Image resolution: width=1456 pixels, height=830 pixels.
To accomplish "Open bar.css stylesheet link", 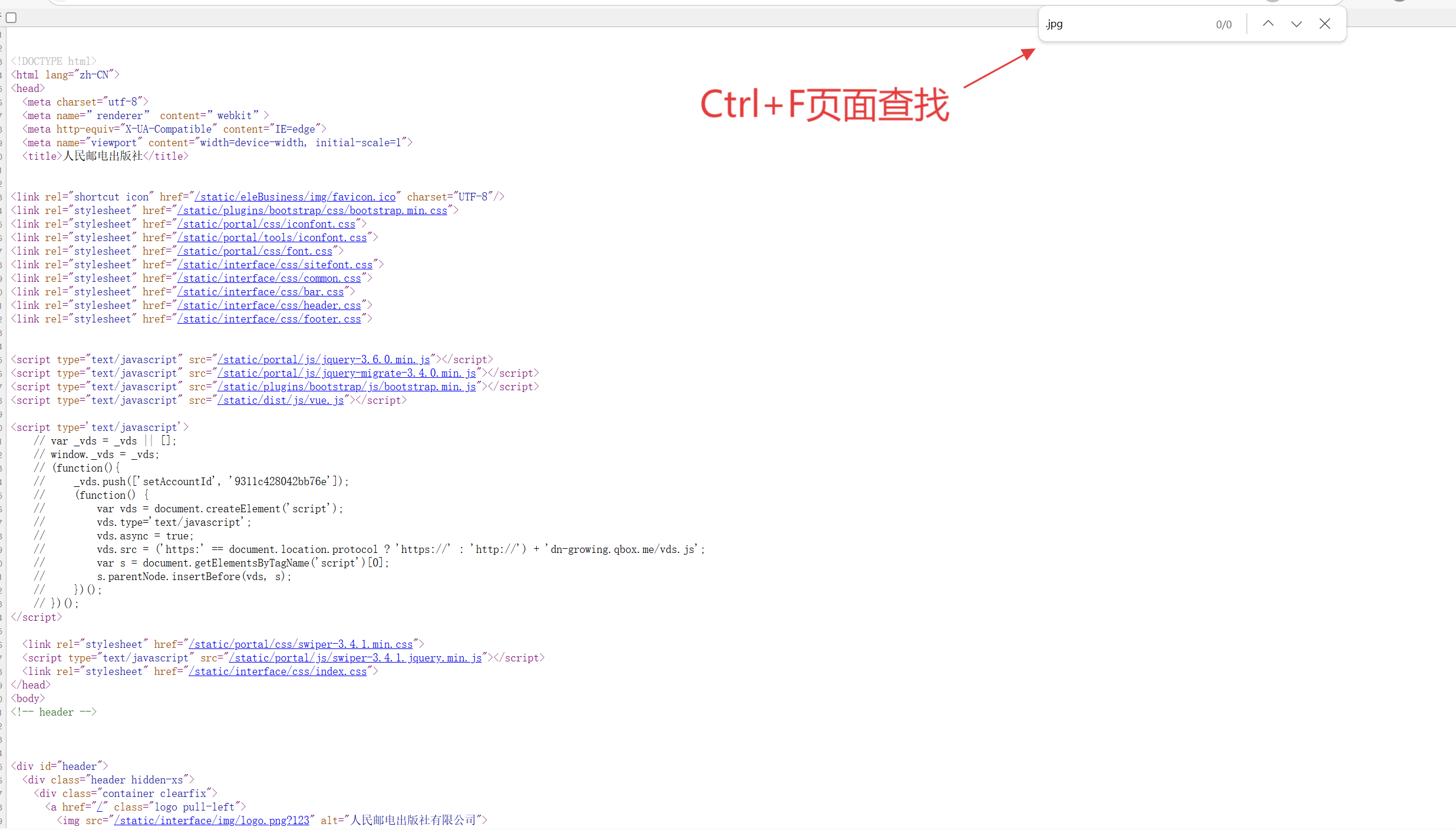I will click(260, 292).
